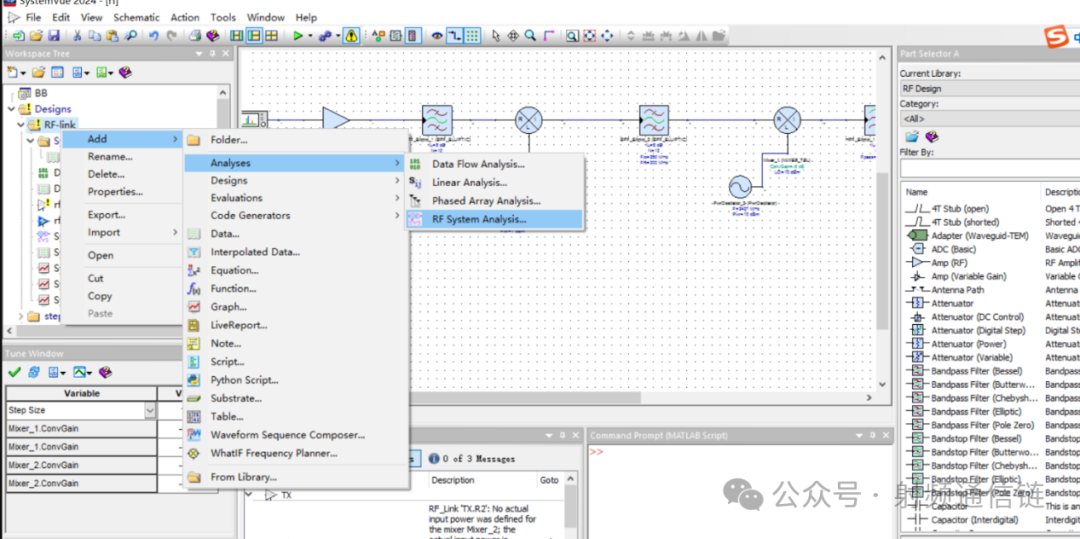Click the Graph icon in Add submenu

[x=194, y=307]
